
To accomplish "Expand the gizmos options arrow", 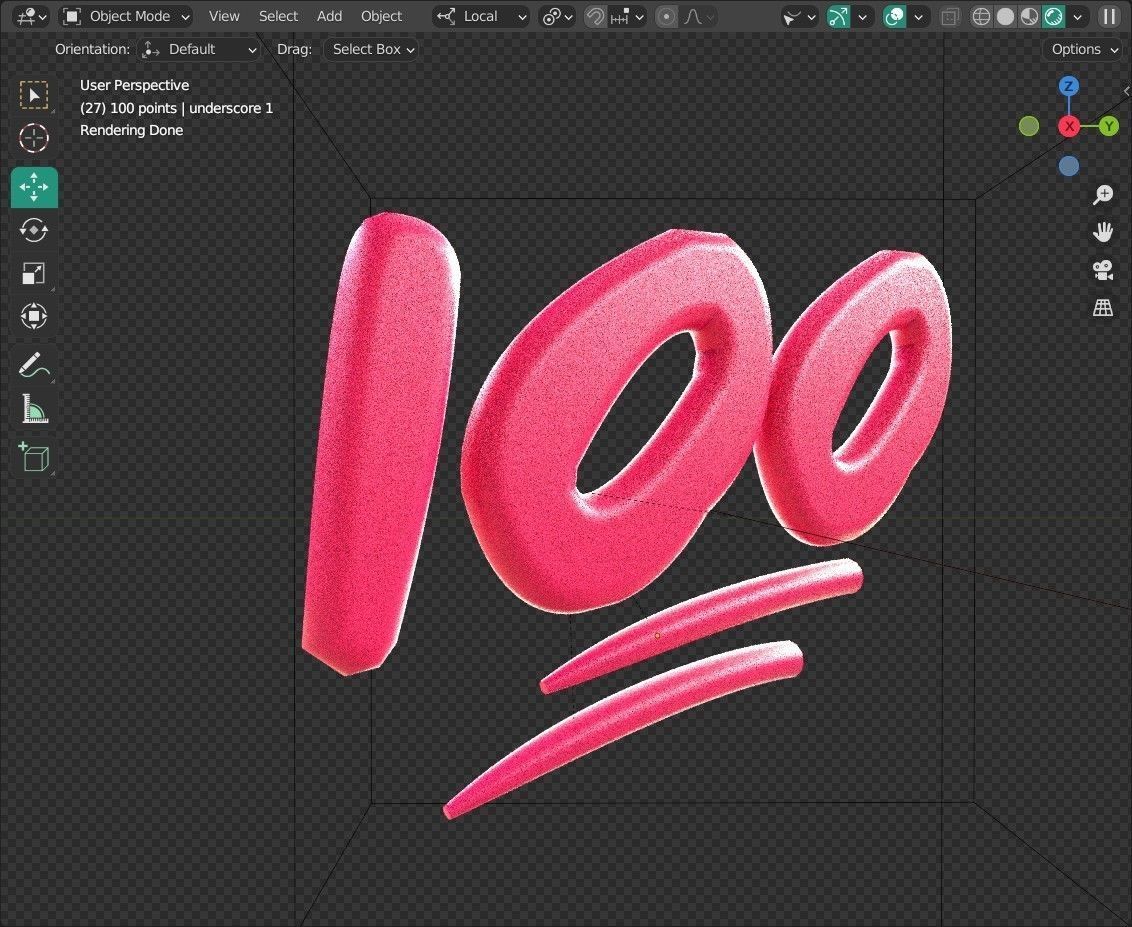I will tap(863, 17).
